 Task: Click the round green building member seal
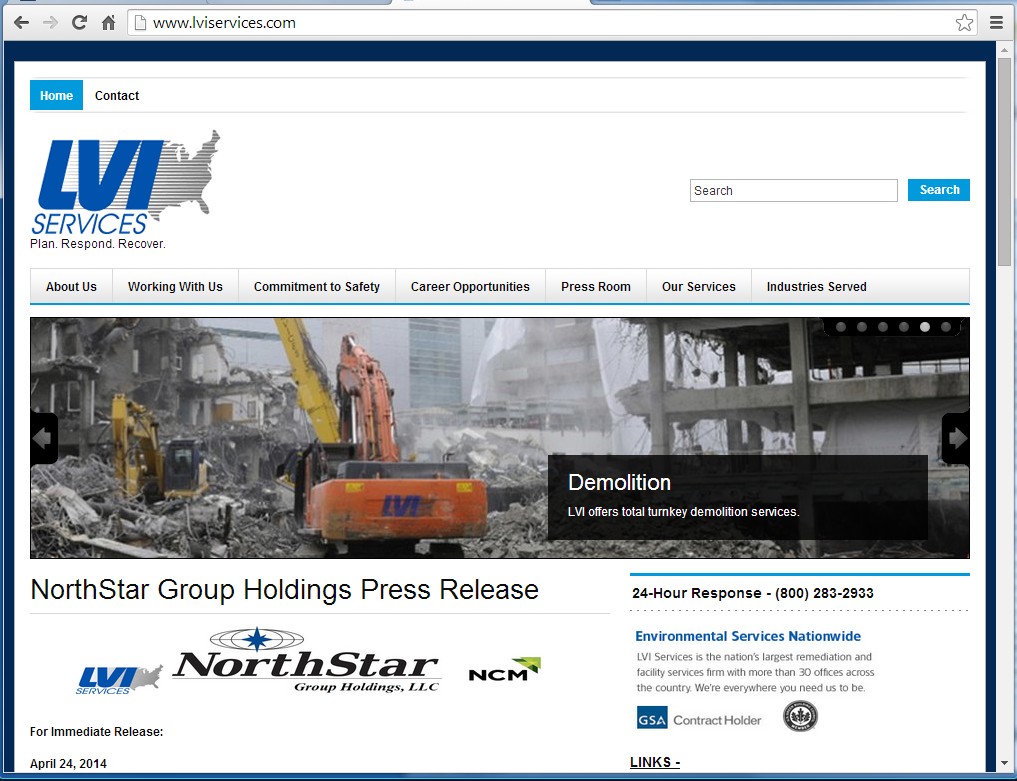pyautogui.click(x=800, y=717)
